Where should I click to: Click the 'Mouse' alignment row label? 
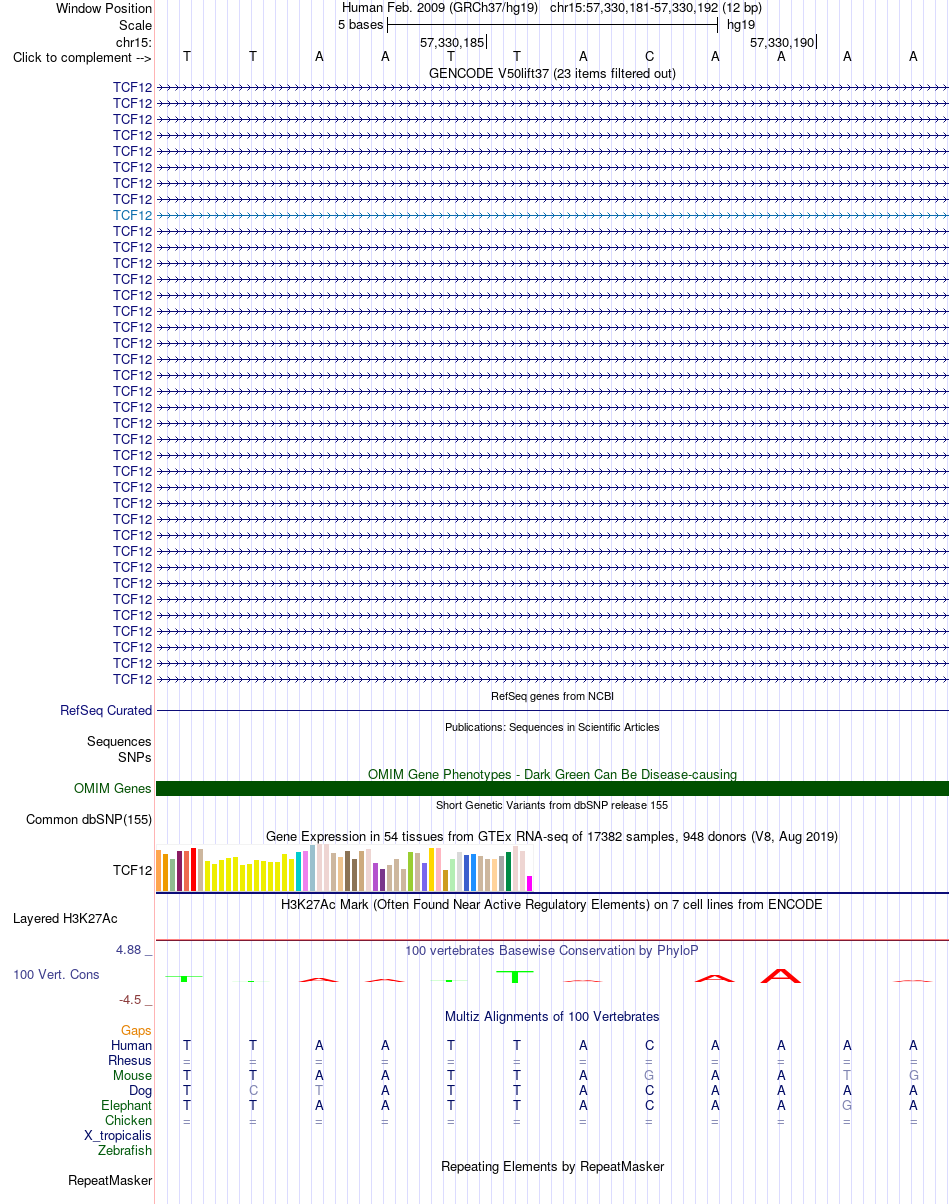(x=133, y=1076)
